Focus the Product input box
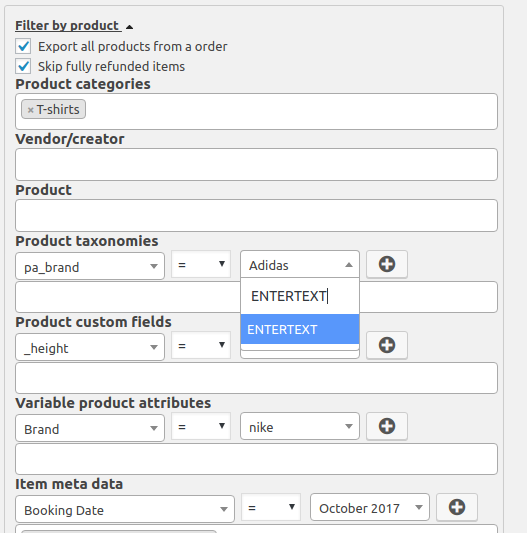The width and height of the screenshot is (527, 533). pos(256,216)
